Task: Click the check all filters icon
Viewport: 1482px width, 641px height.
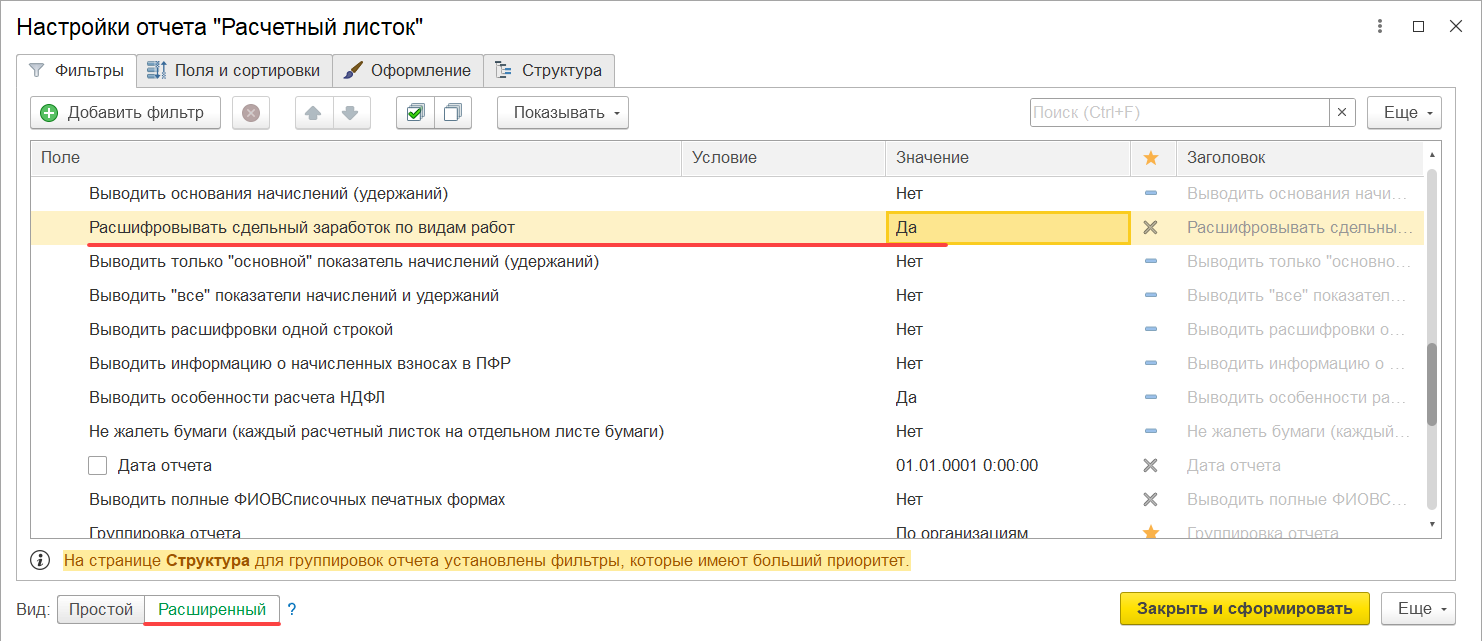Action: pyautogui.click(x=415, y=113)
